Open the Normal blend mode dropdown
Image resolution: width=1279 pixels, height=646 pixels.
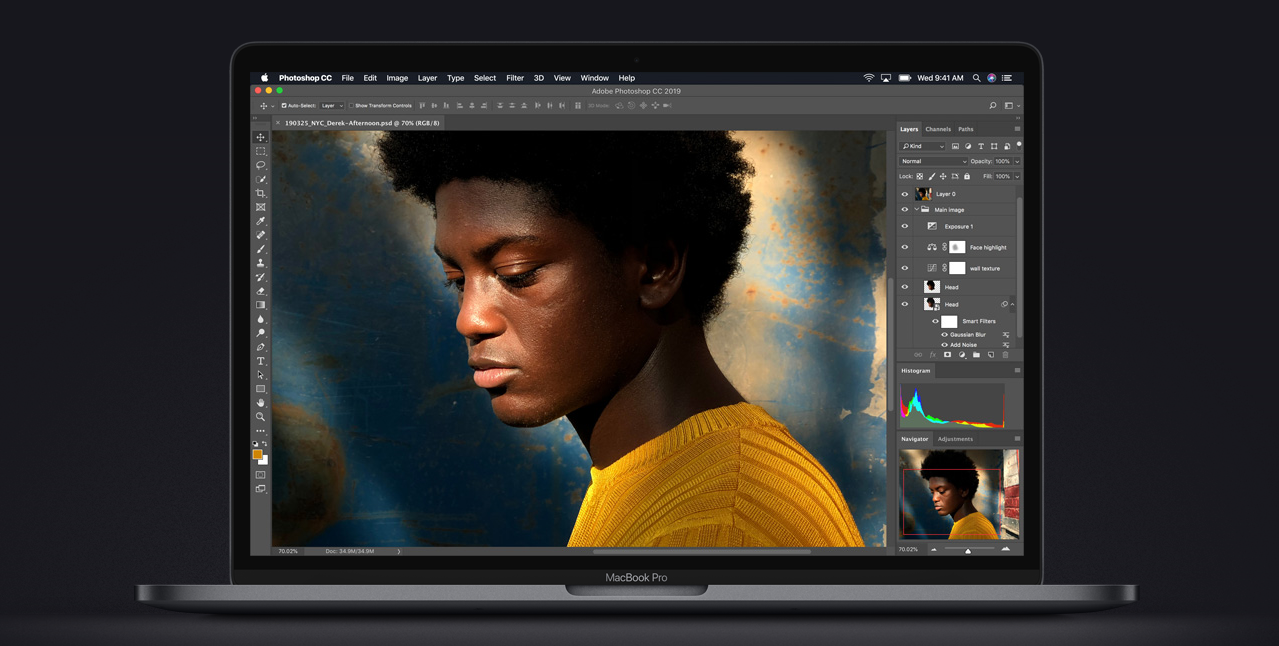coord(934,161)
